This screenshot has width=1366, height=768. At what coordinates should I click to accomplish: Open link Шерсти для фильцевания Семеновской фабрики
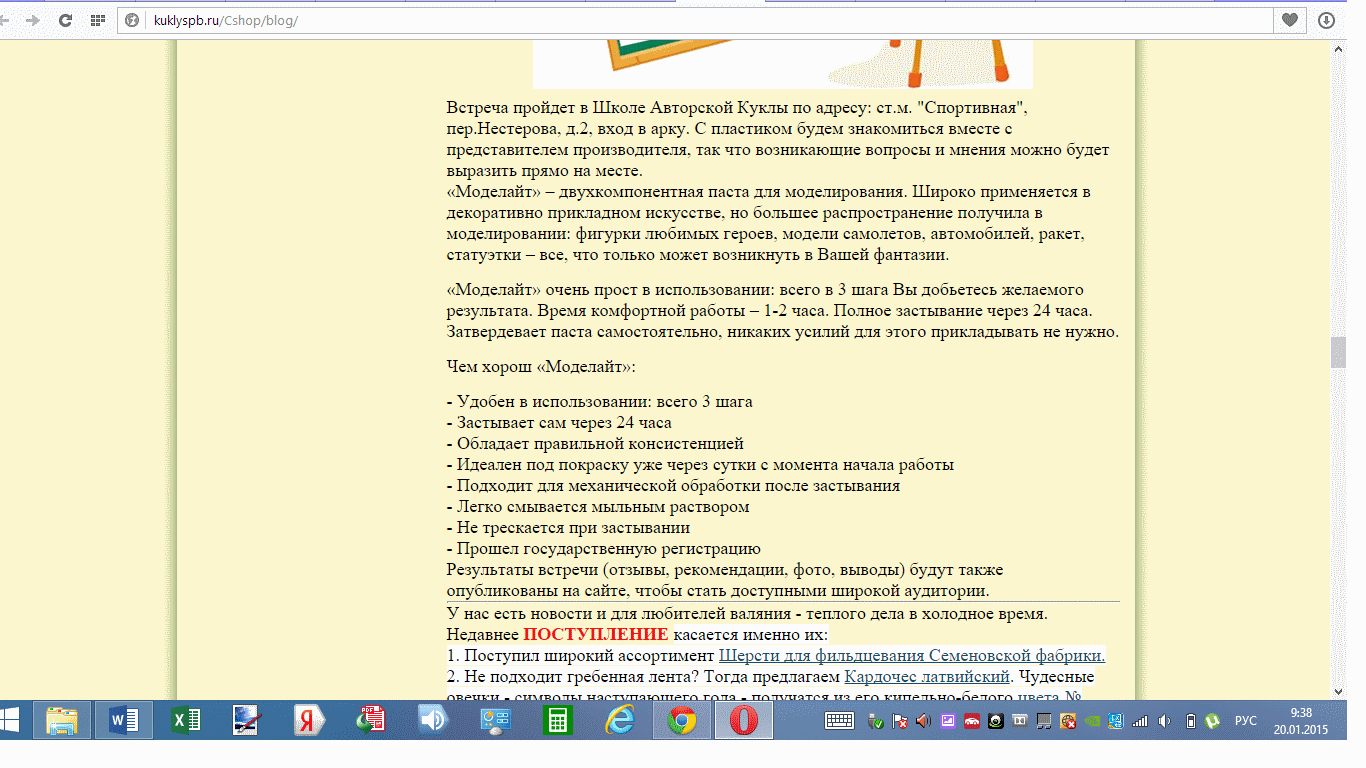pyautogui.click(x=912, y=656)
